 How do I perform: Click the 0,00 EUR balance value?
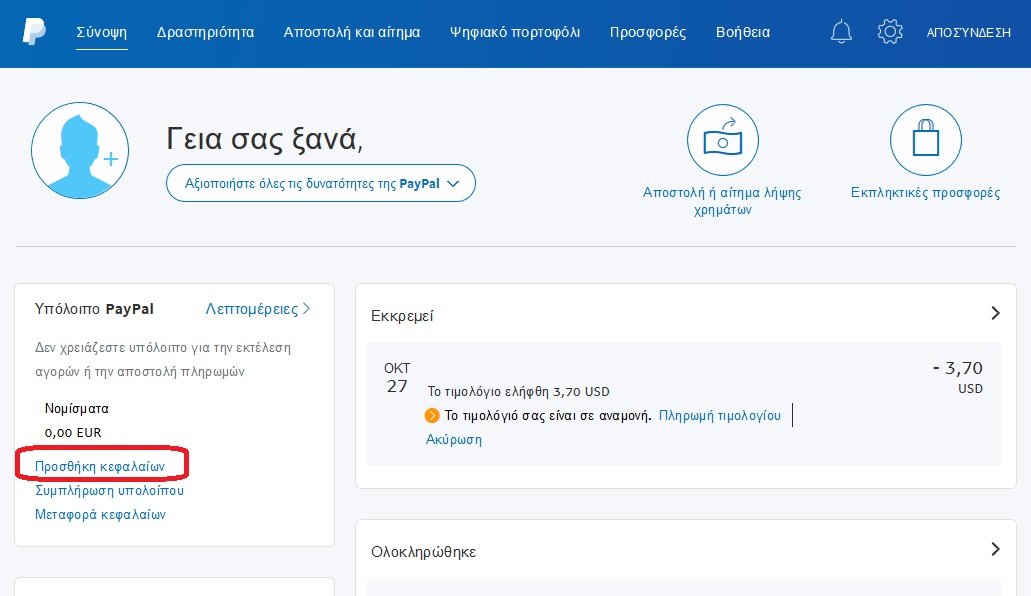(x=73, y=433)
